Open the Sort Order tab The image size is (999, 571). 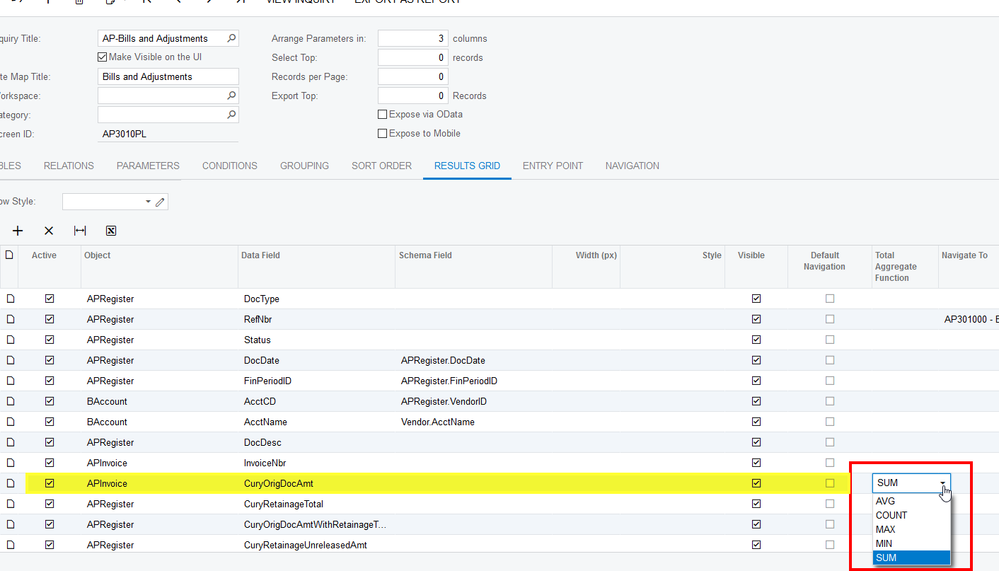pos(381,166)
